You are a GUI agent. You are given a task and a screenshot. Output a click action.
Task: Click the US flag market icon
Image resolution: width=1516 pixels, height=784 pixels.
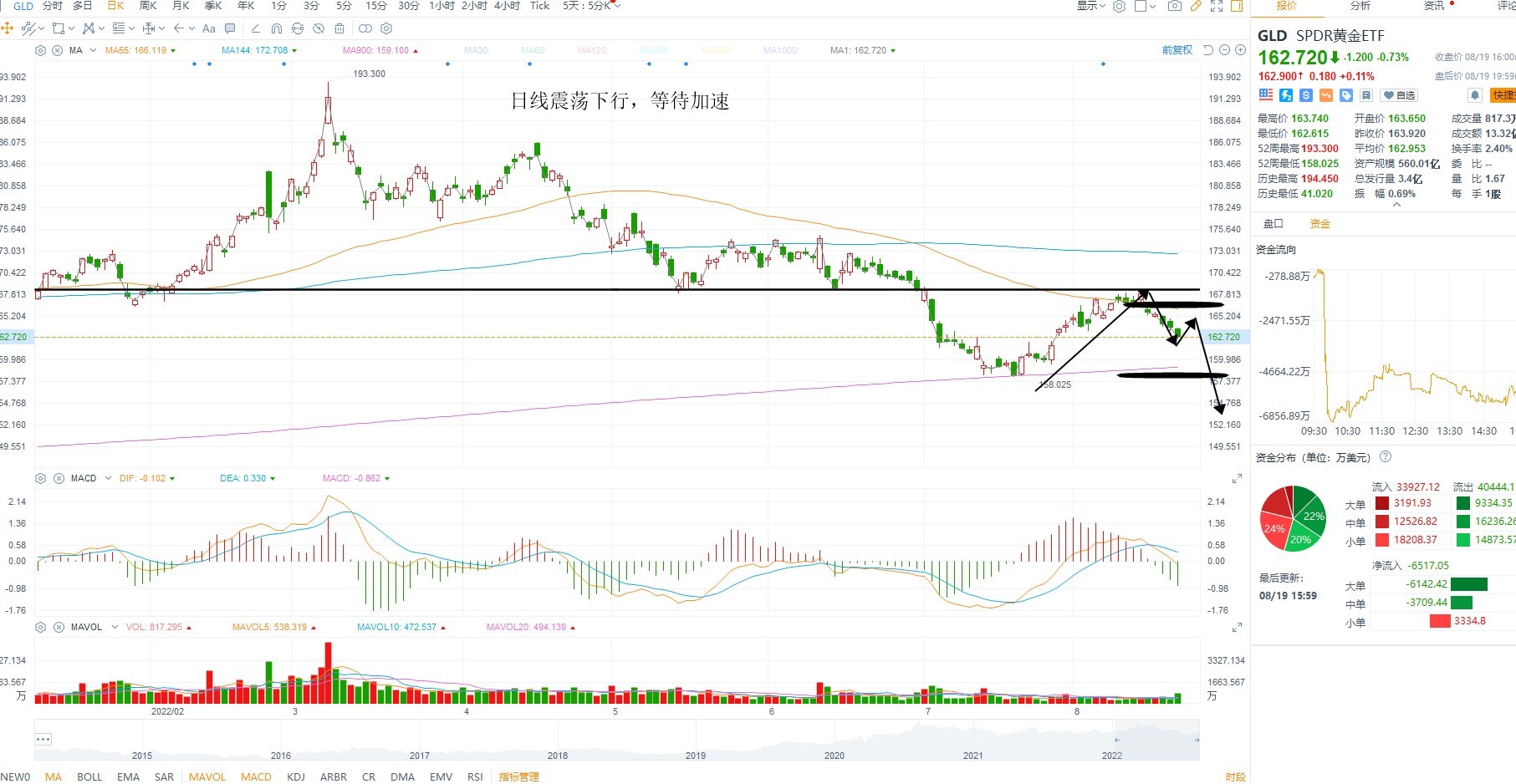(1266, 95)
